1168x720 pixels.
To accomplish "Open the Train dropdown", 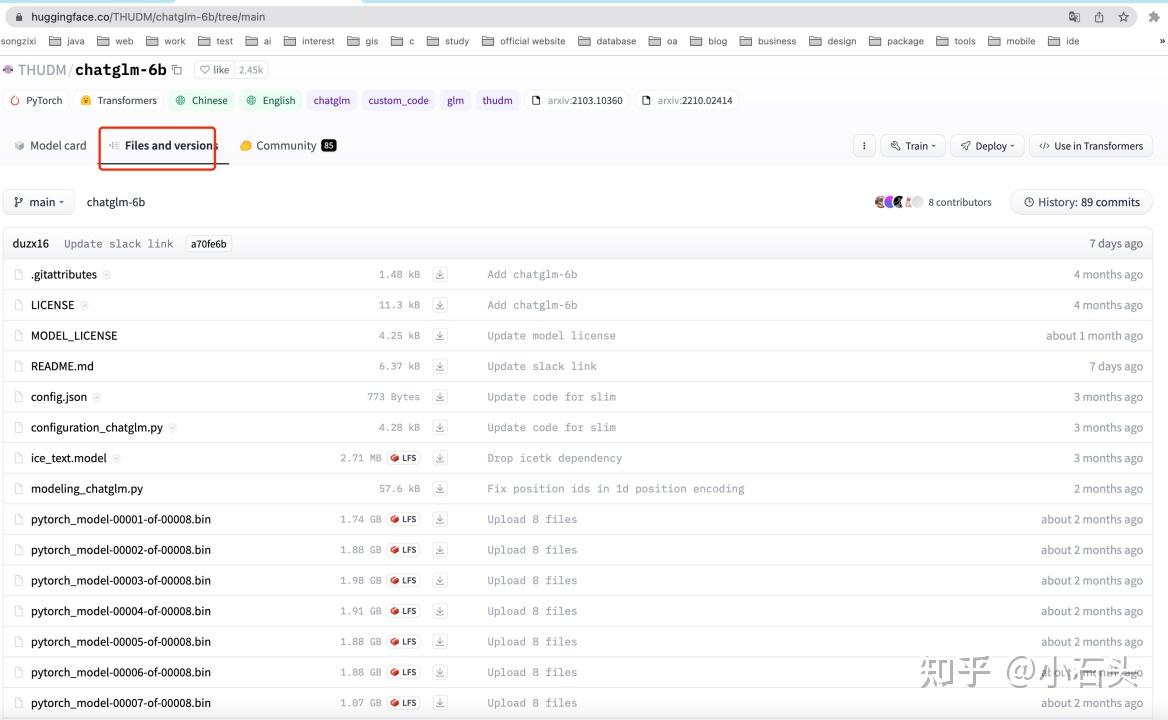I will (912, 145).
